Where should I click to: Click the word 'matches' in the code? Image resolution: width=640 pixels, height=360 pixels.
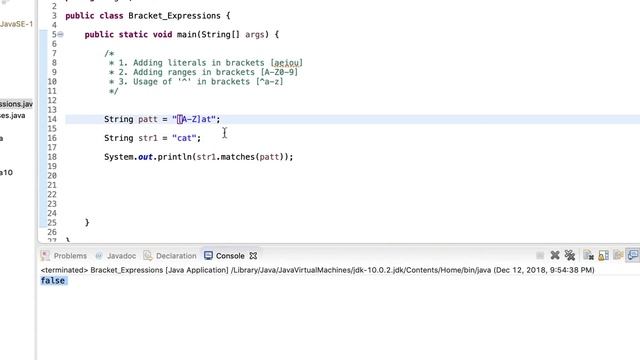[237, 157]
